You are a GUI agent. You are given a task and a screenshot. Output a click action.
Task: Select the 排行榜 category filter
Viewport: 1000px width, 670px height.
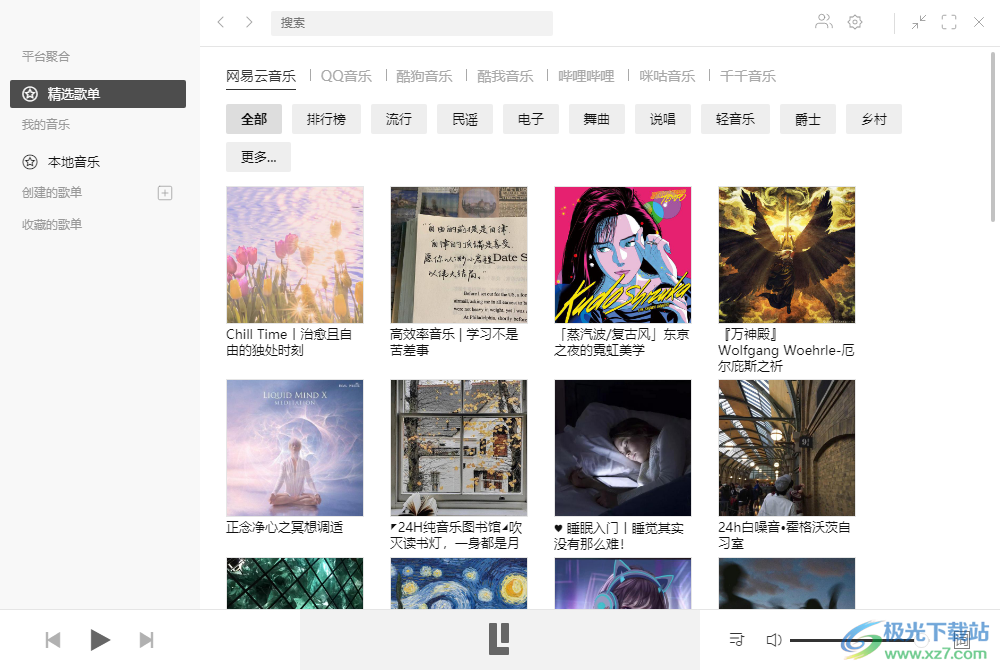point(327,119)
